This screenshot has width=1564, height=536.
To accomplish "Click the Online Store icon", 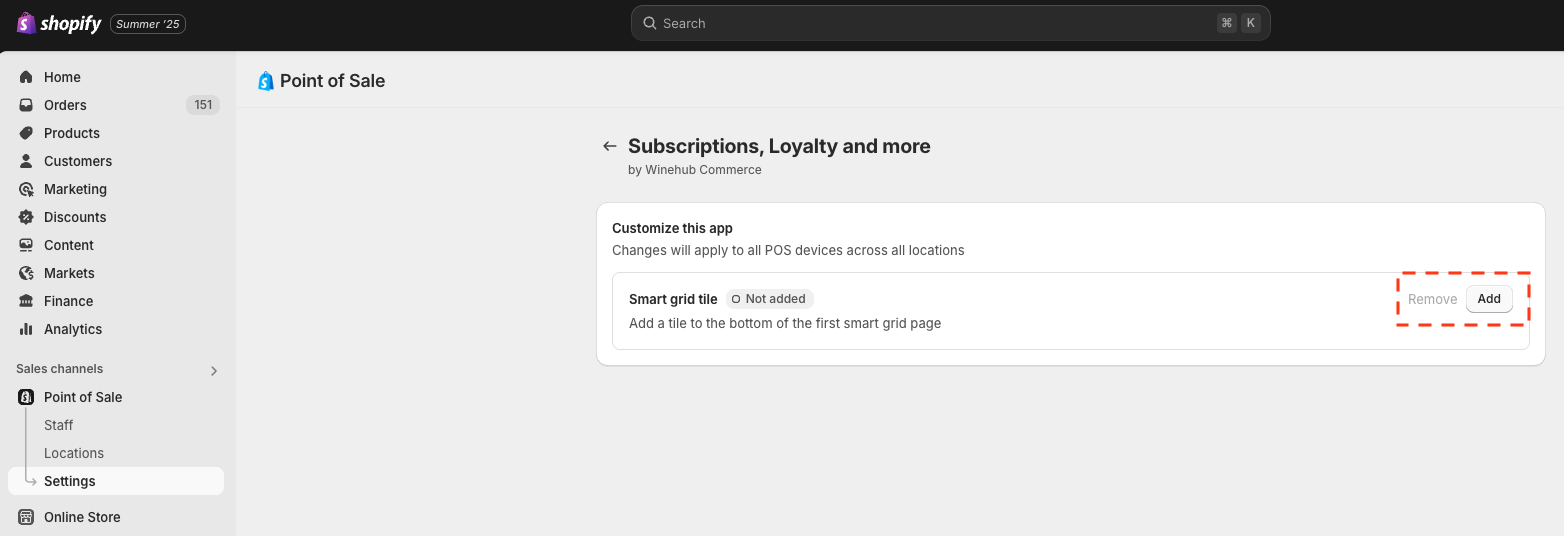I will pos(26,517).
